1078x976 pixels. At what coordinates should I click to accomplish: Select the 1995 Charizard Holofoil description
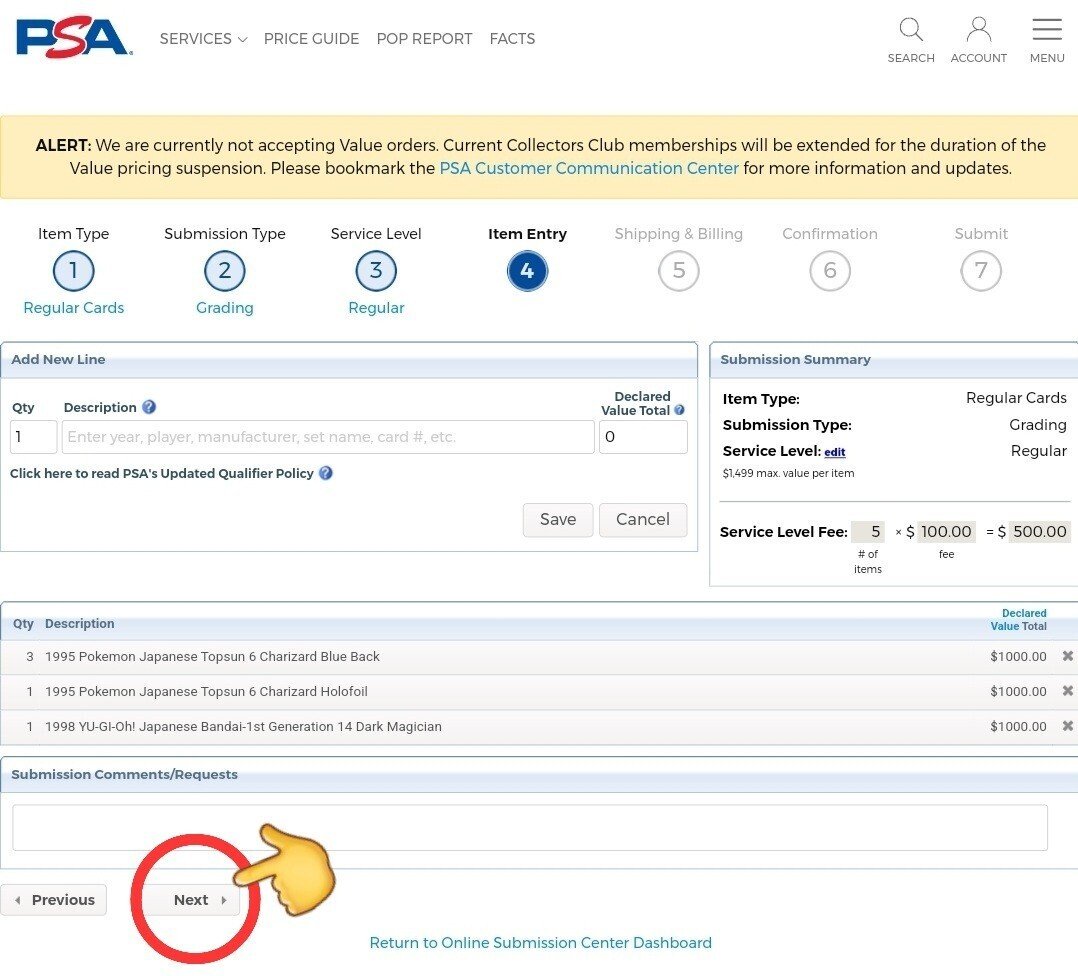[206, 691]
